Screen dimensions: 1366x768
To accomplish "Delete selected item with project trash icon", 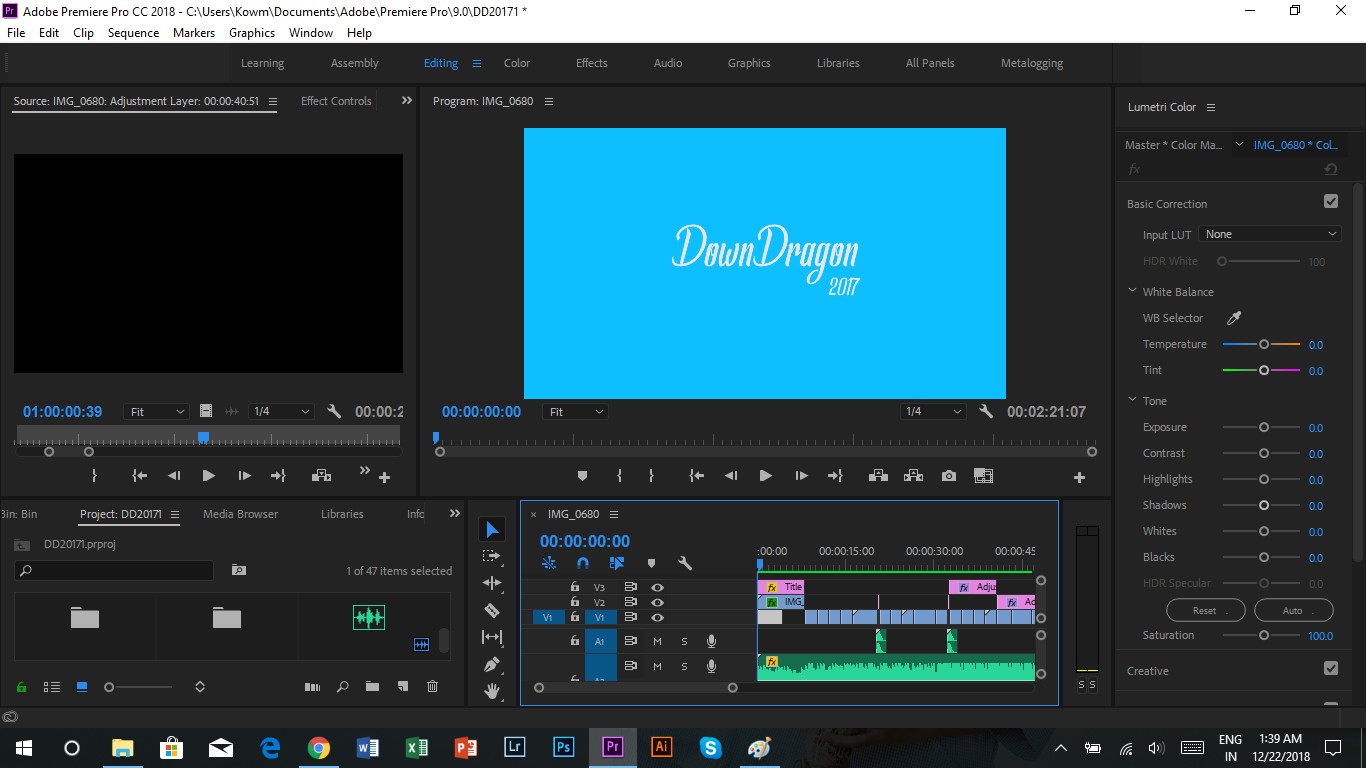I will coord(432,687).
